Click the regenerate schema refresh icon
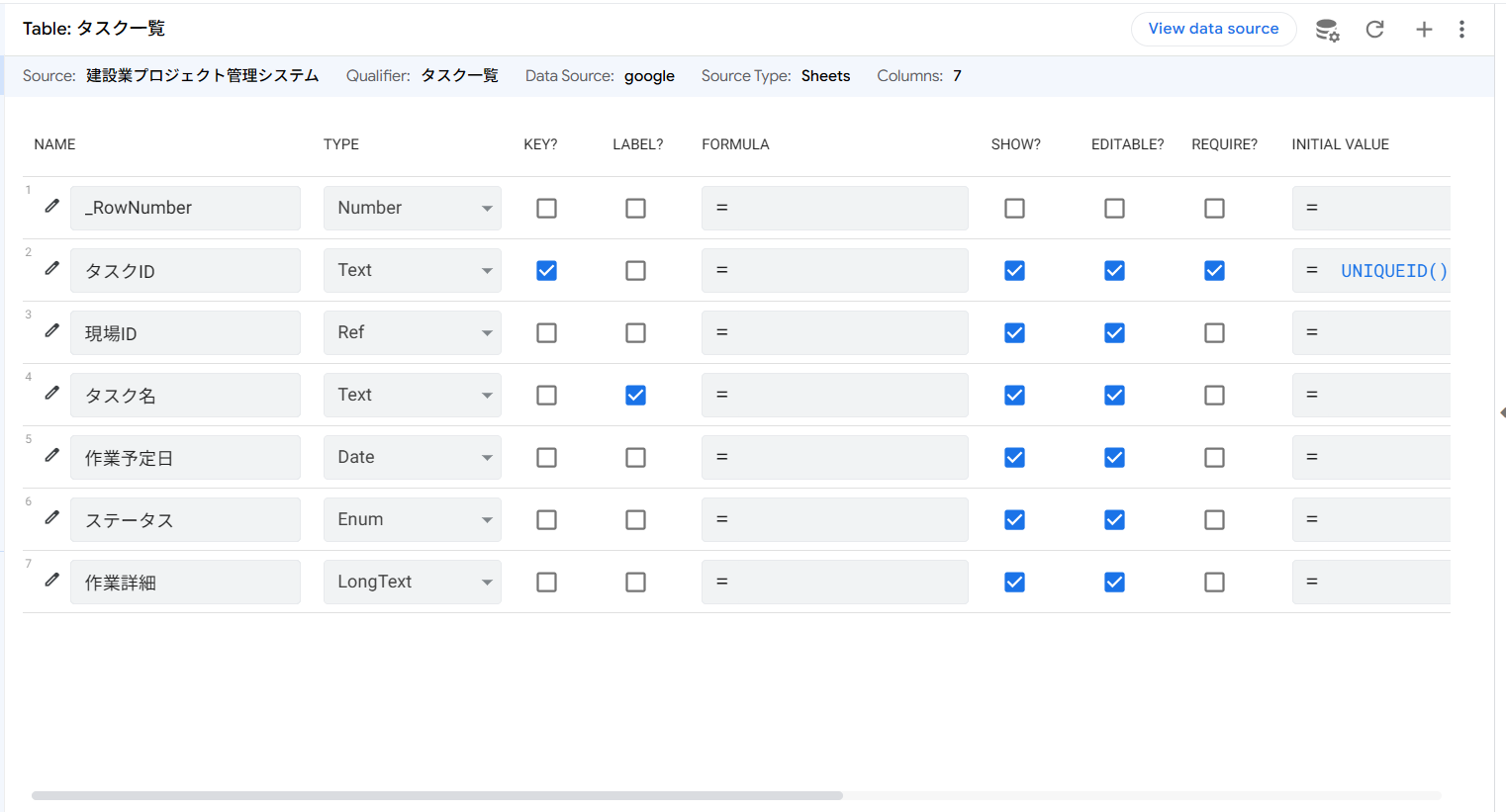The height and width of the screenshot is (812, 1506). pyautogui.click(x=1374, y=30)
